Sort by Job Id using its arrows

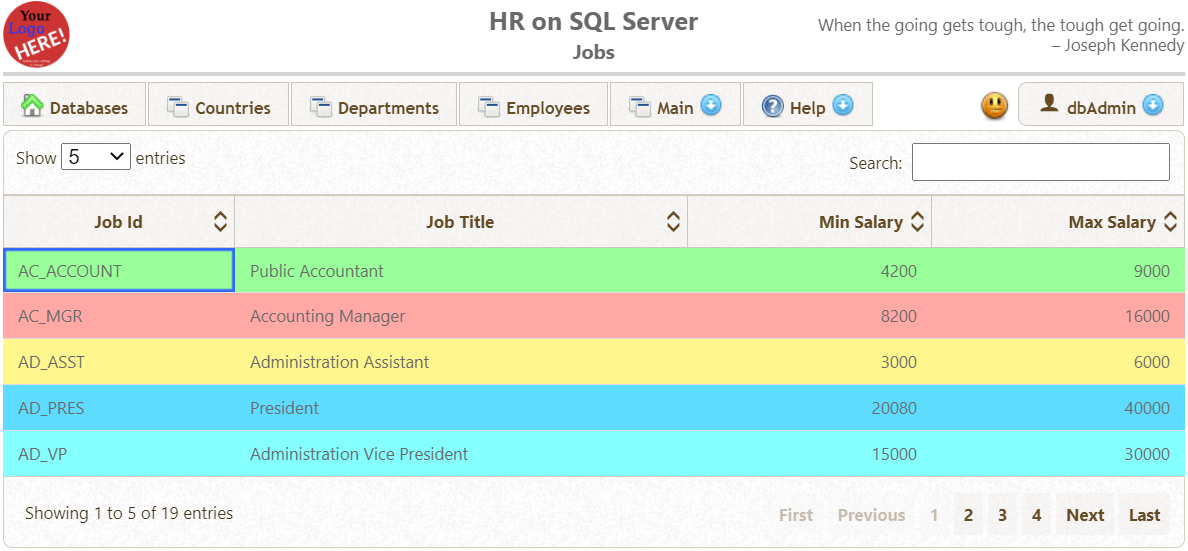[220, 221]
